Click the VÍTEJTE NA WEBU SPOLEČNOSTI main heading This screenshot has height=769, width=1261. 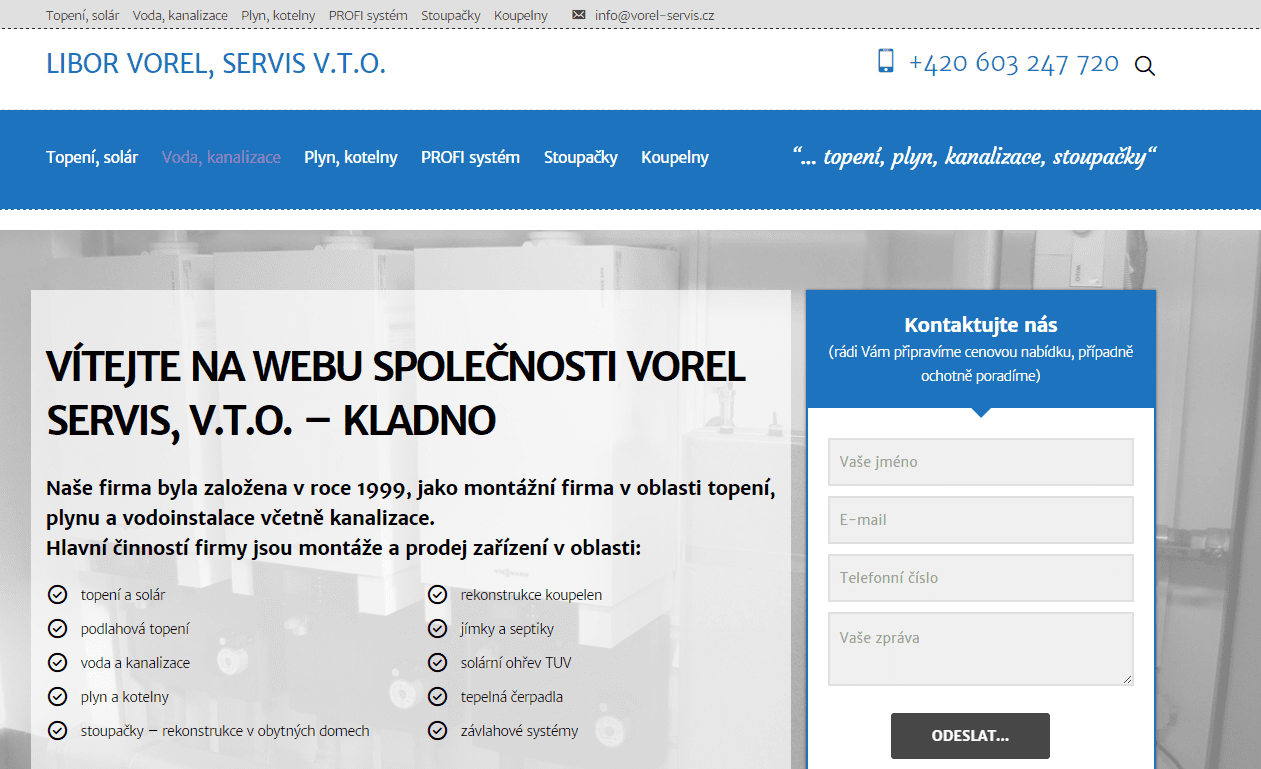click(x=396, y=394)
